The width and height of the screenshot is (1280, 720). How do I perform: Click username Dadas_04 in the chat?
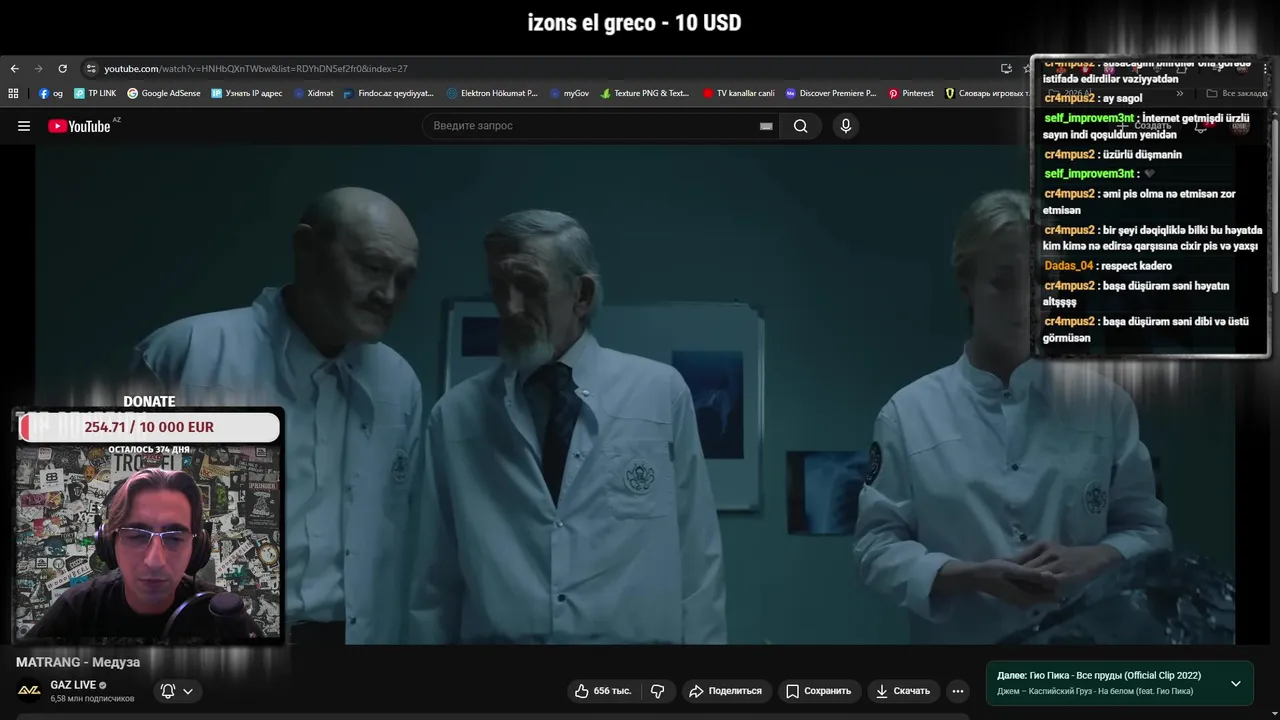(x=1069, y=266)
